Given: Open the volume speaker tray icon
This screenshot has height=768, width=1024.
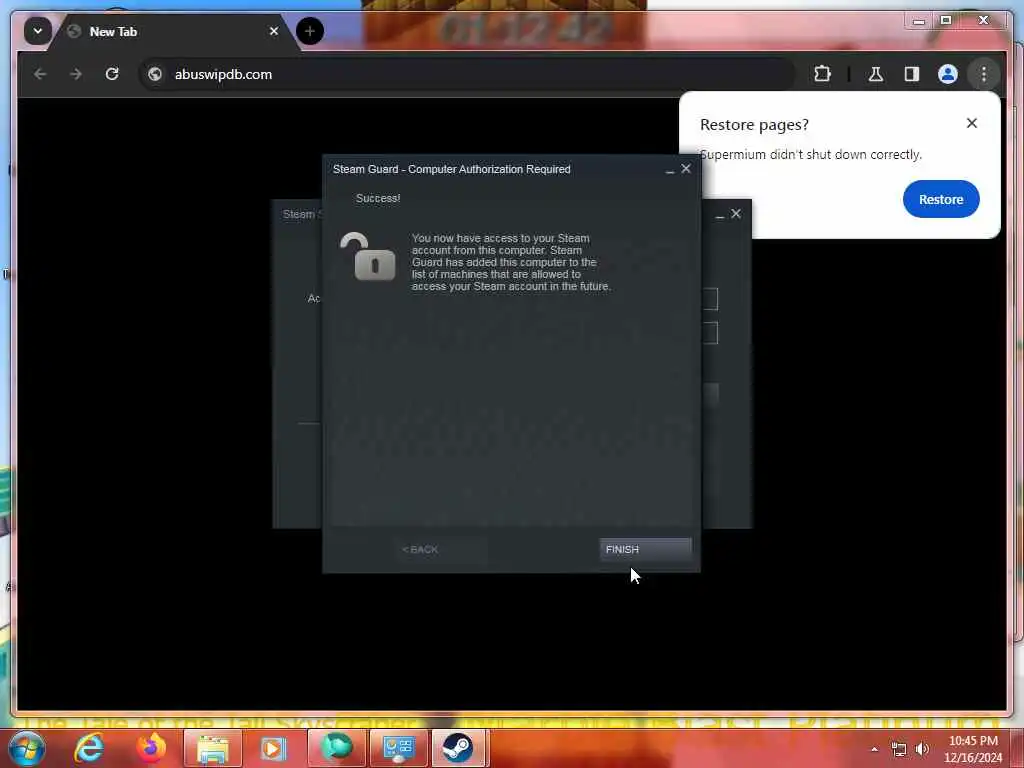Looking at the screenshot, I should pyautogui.click(x=921, y=749).
